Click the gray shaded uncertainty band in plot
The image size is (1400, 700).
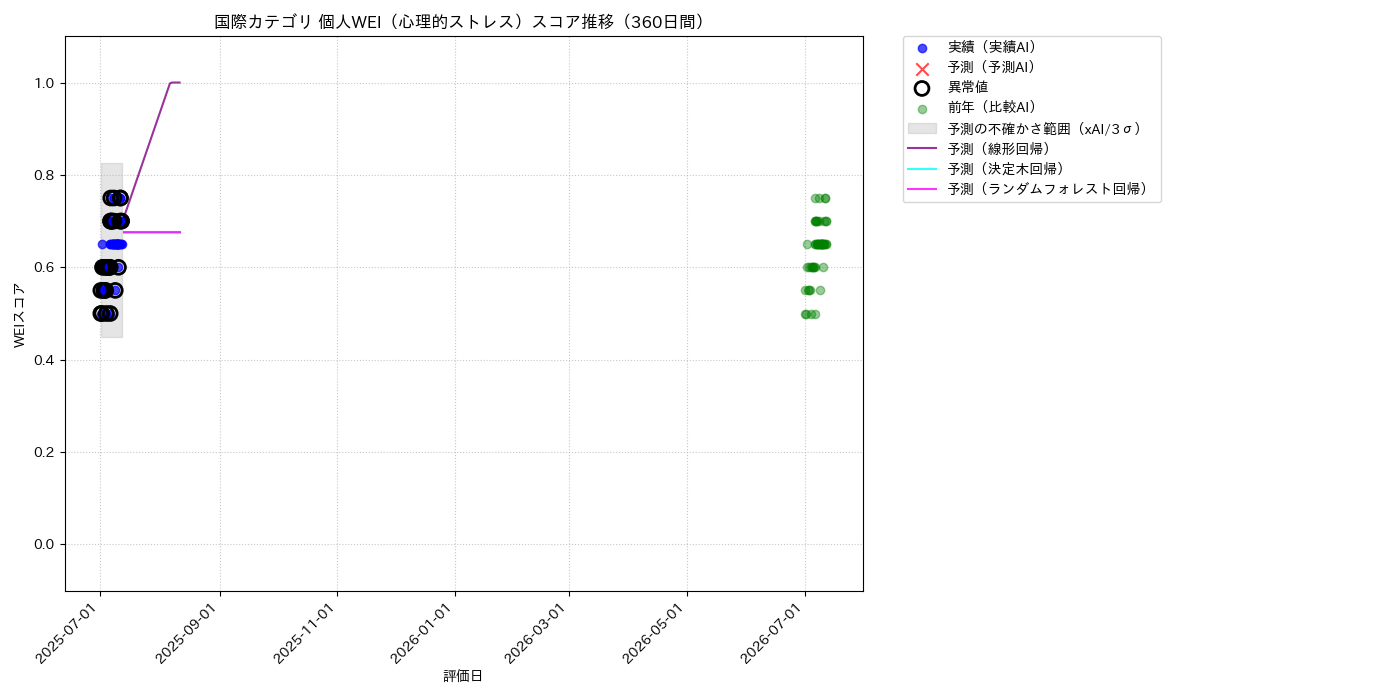[111, 250]
